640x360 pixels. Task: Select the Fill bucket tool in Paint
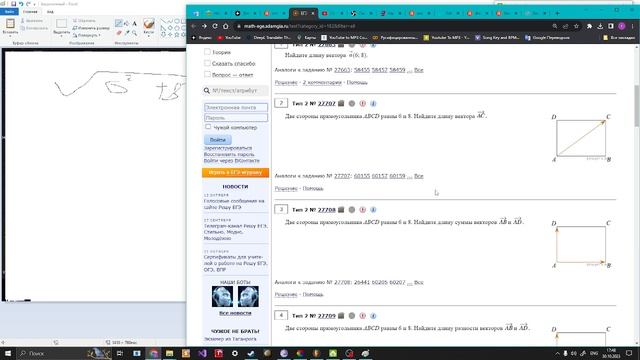pyautogui.click(x=126, y=24)
